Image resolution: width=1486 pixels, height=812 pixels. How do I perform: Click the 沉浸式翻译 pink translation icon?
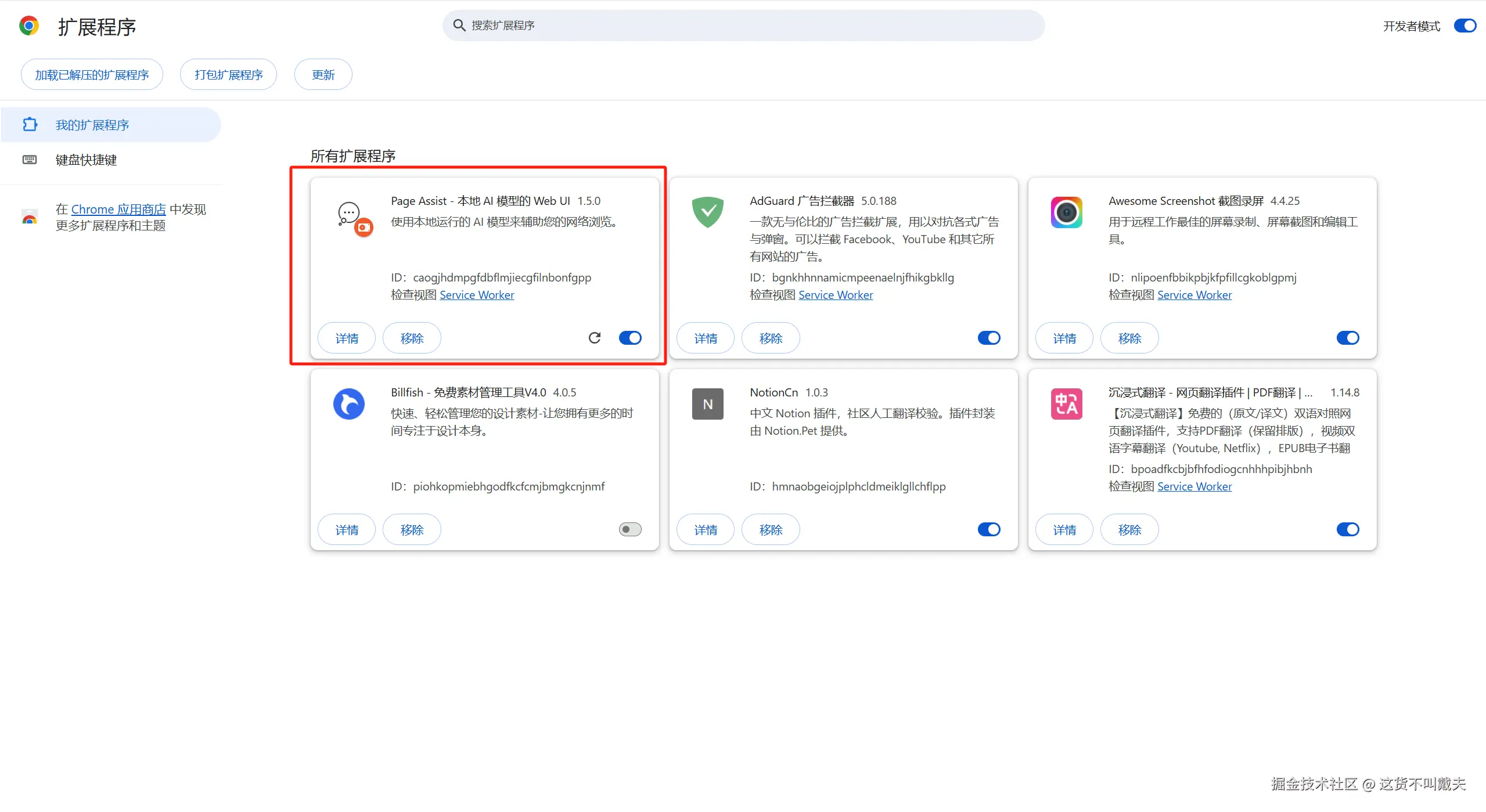tap(1066, 404)
